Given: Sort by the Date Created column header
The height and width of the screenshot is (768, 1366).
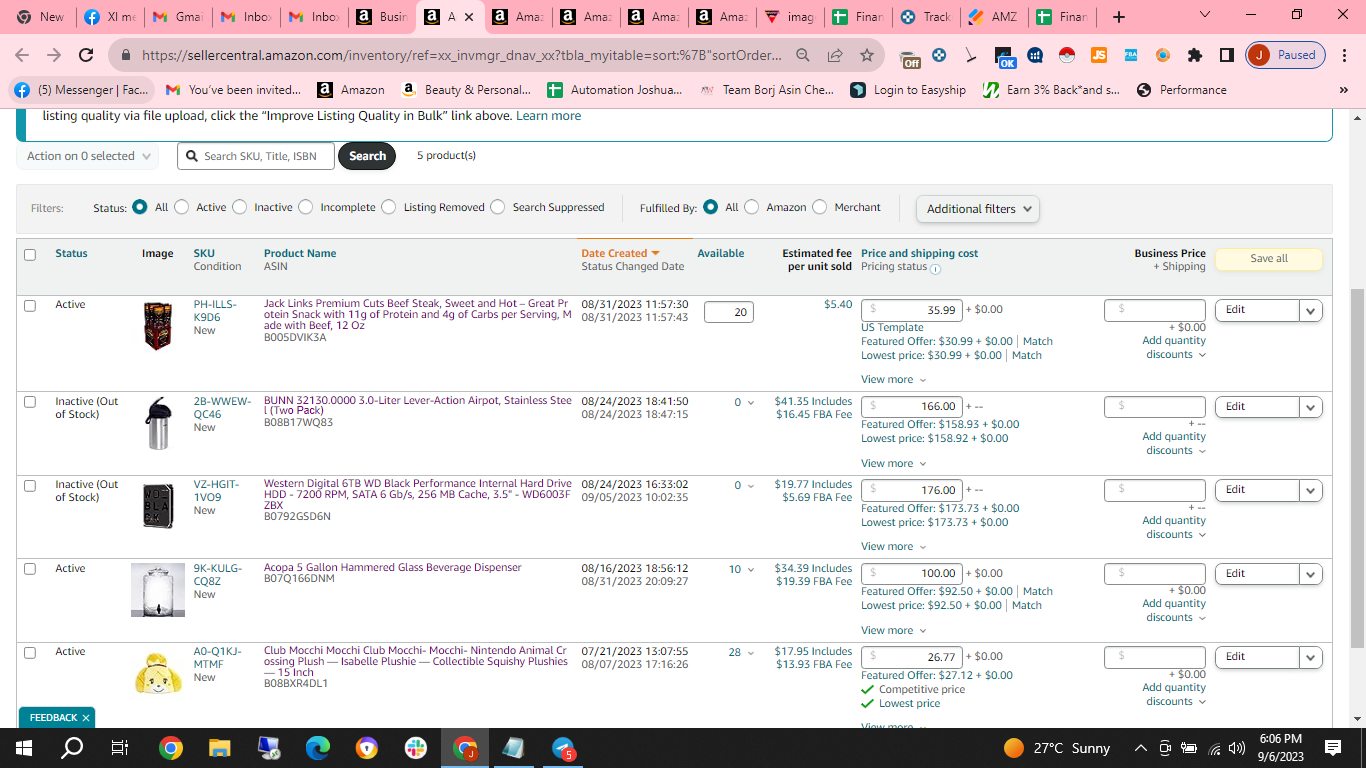Looking at the screenshot, I should [620, 254].
